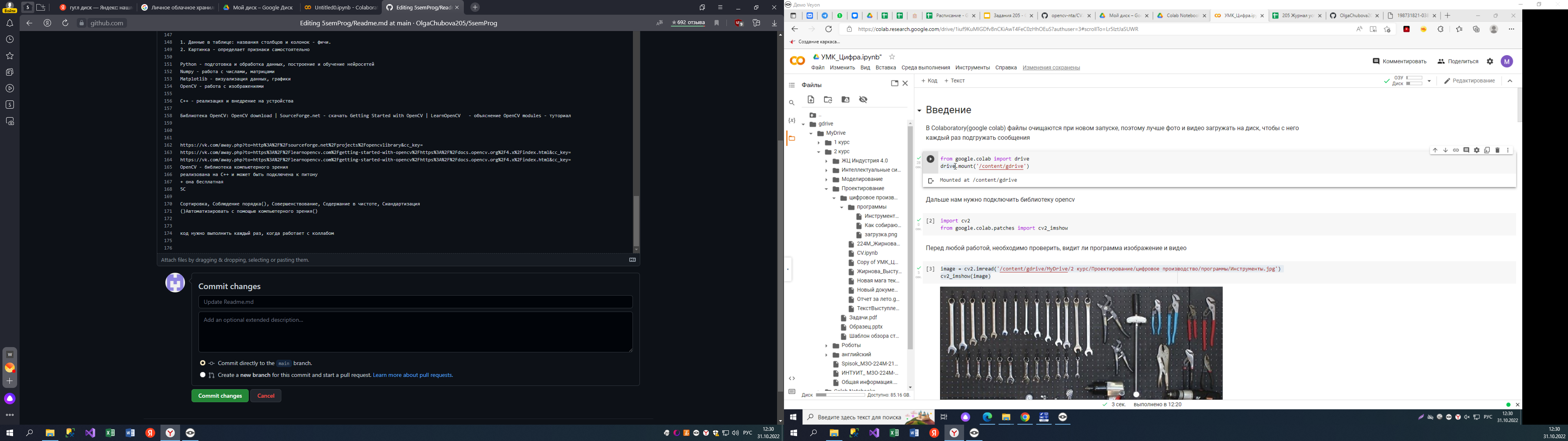
Task: Open the RAM/Disk resources dropdown arrow
Action: pos(1429,81)
